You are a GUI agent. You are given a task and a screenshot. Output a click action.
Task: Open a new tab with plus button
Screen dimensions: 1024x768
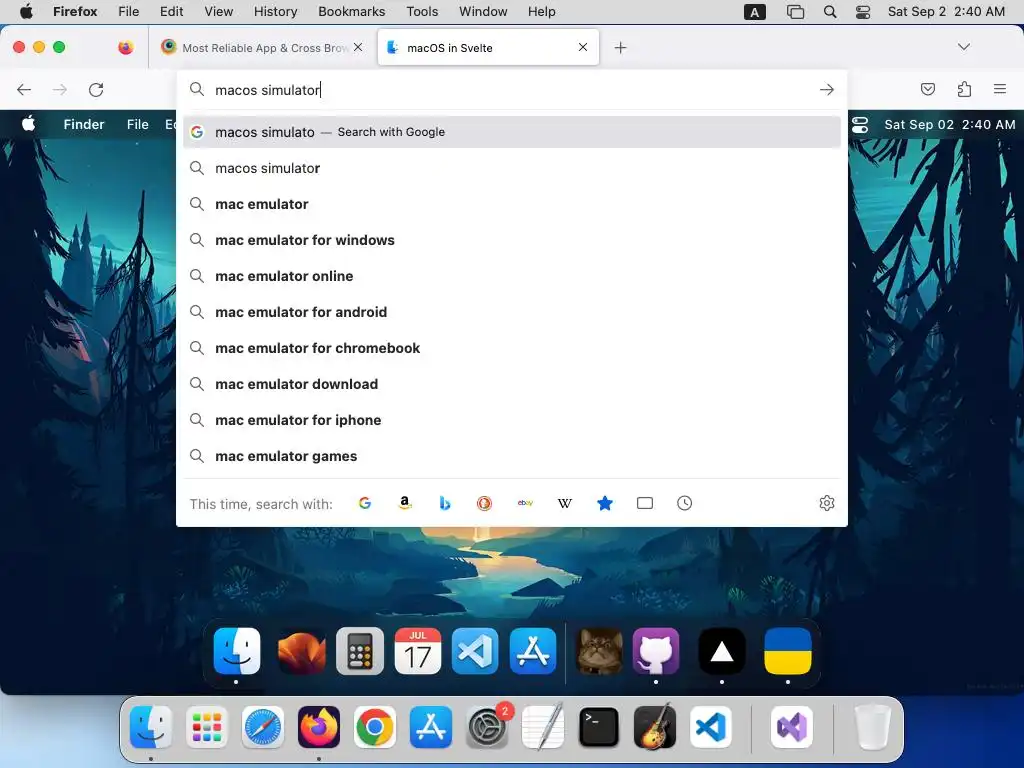pyautogui.click(x=620, y=48)
